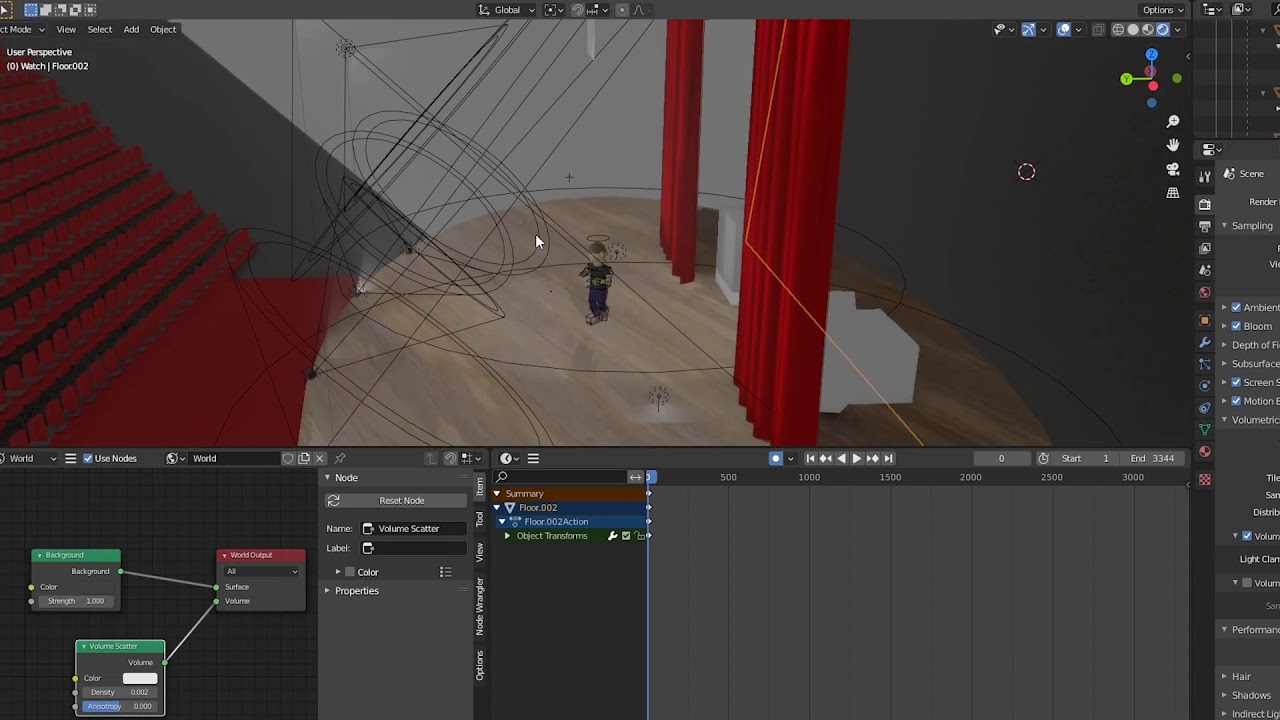This screenshot has width=1280, height=720.
Task: Enable the Bloom render checkbox
Action: tap(1237, 326)
